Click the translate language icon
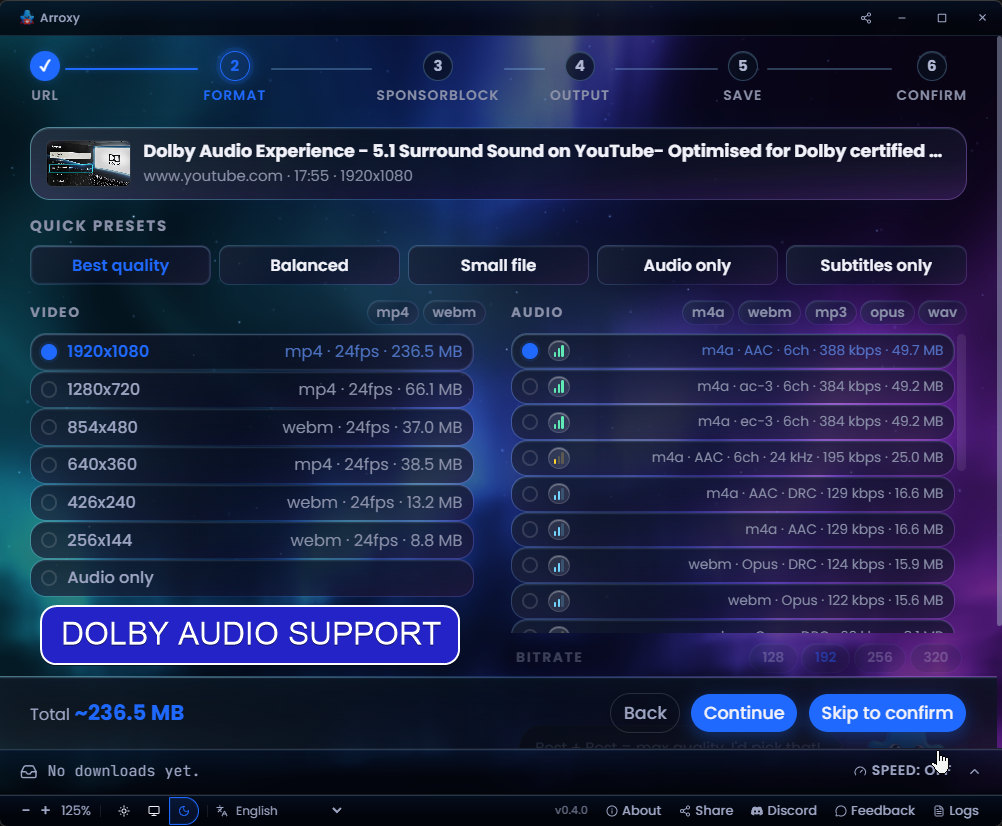This screenshot has width=1002, height=826. pos(222,811)
